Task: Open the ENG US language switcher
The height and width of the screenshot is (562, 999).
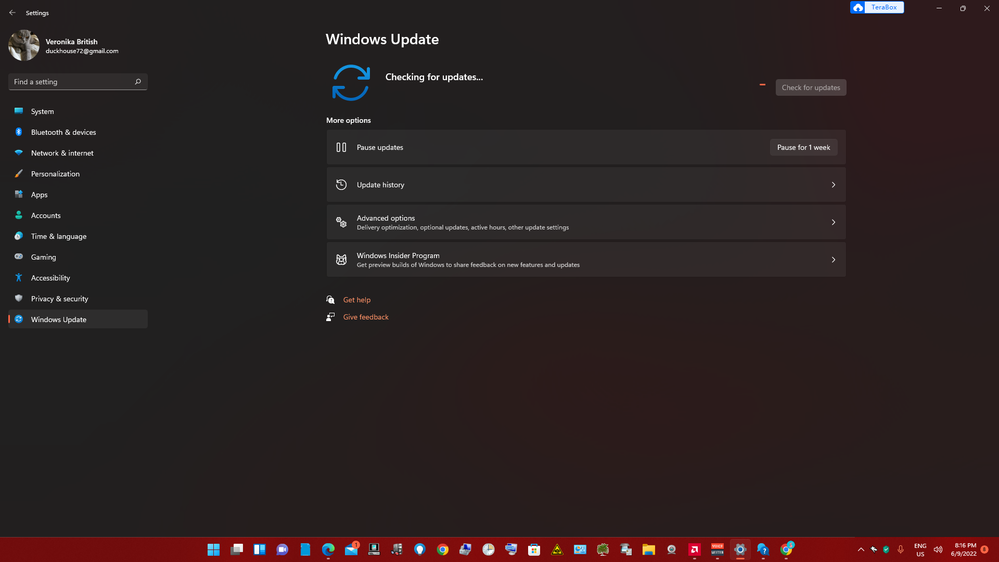Action: [x=920, y=550]
